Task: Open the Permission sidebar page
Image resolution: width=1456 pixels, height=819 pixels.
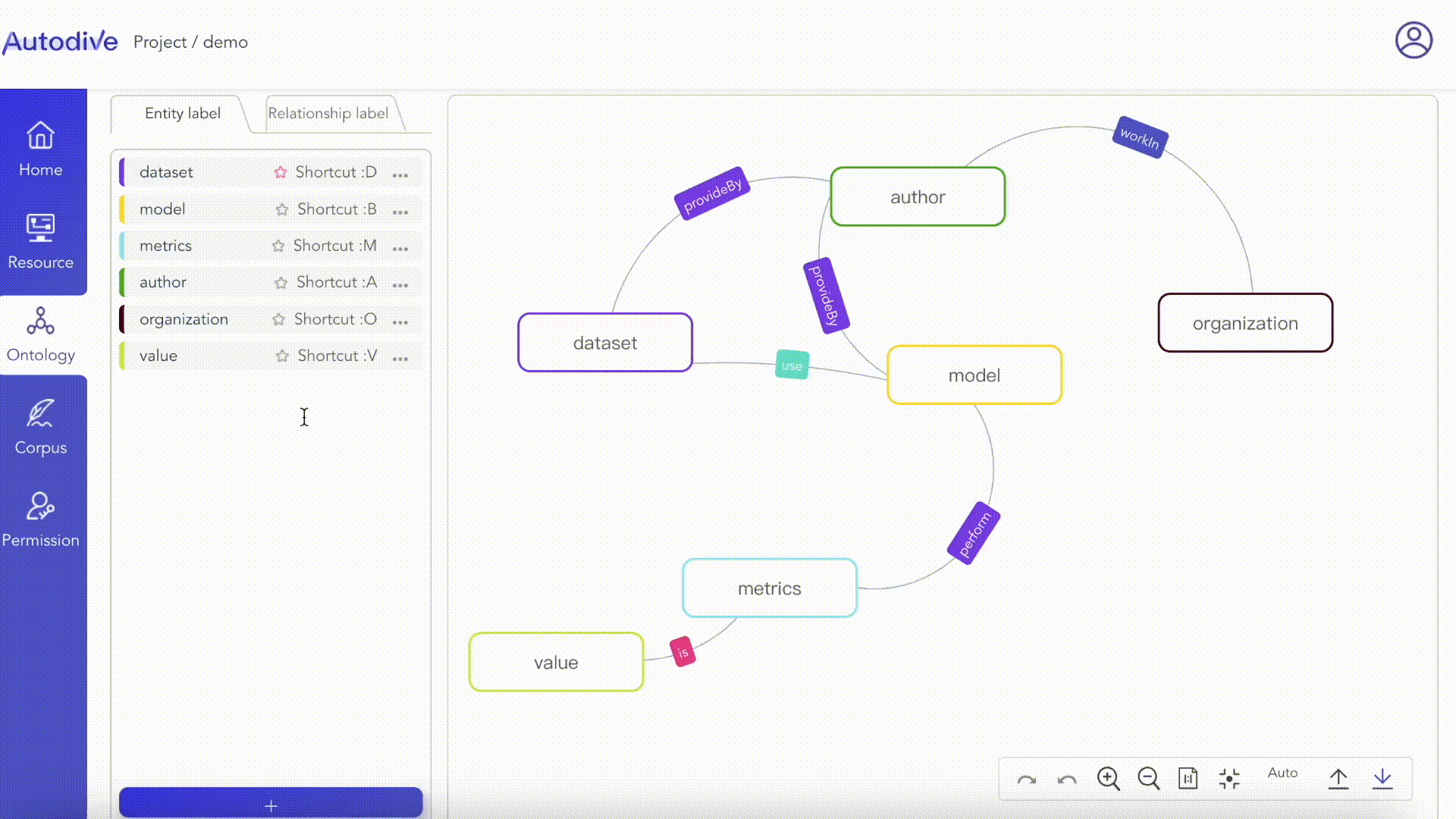Action: (x=41, y=519)
